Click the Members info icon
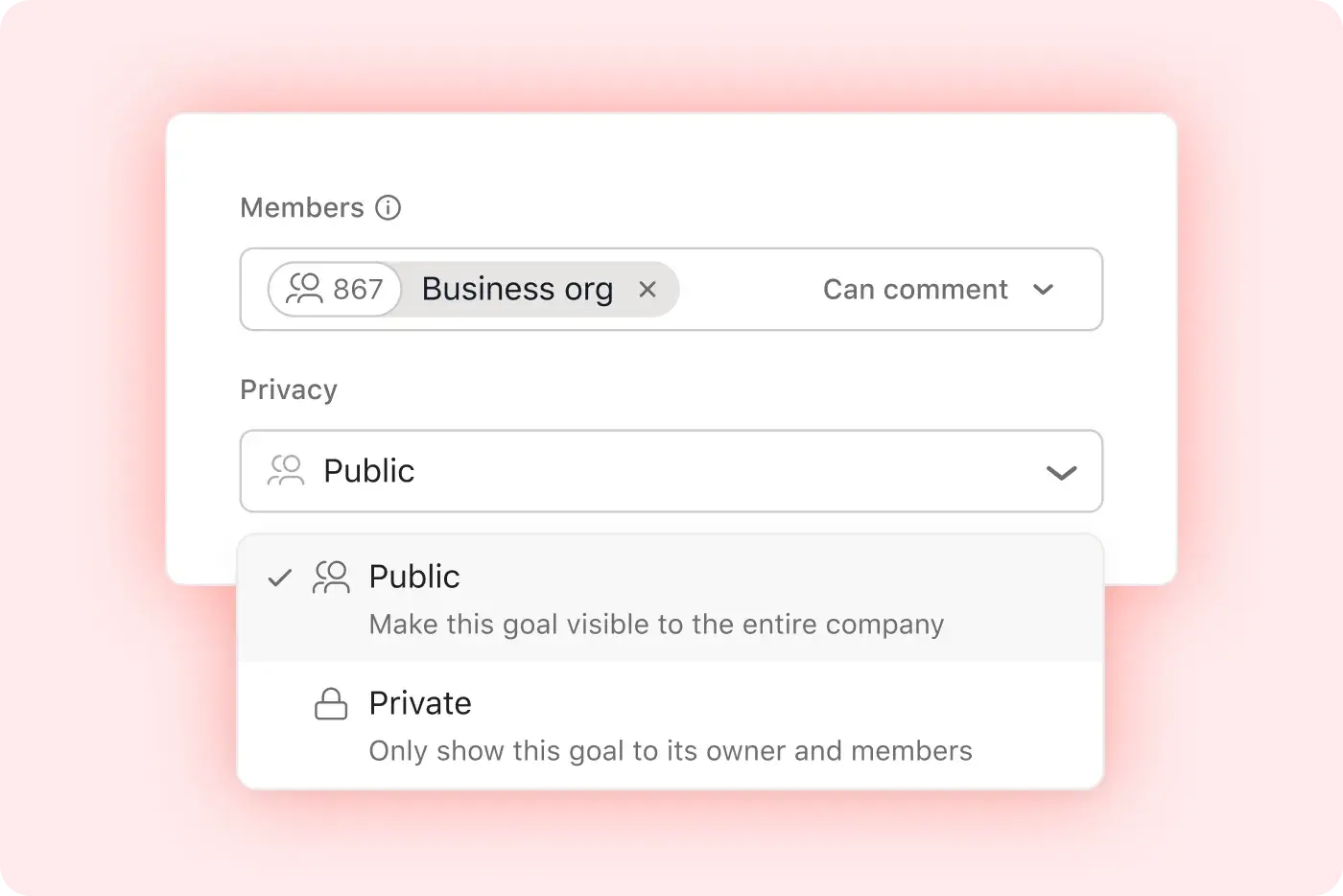This screenshot has height=896, width=1343. [388, 207]
